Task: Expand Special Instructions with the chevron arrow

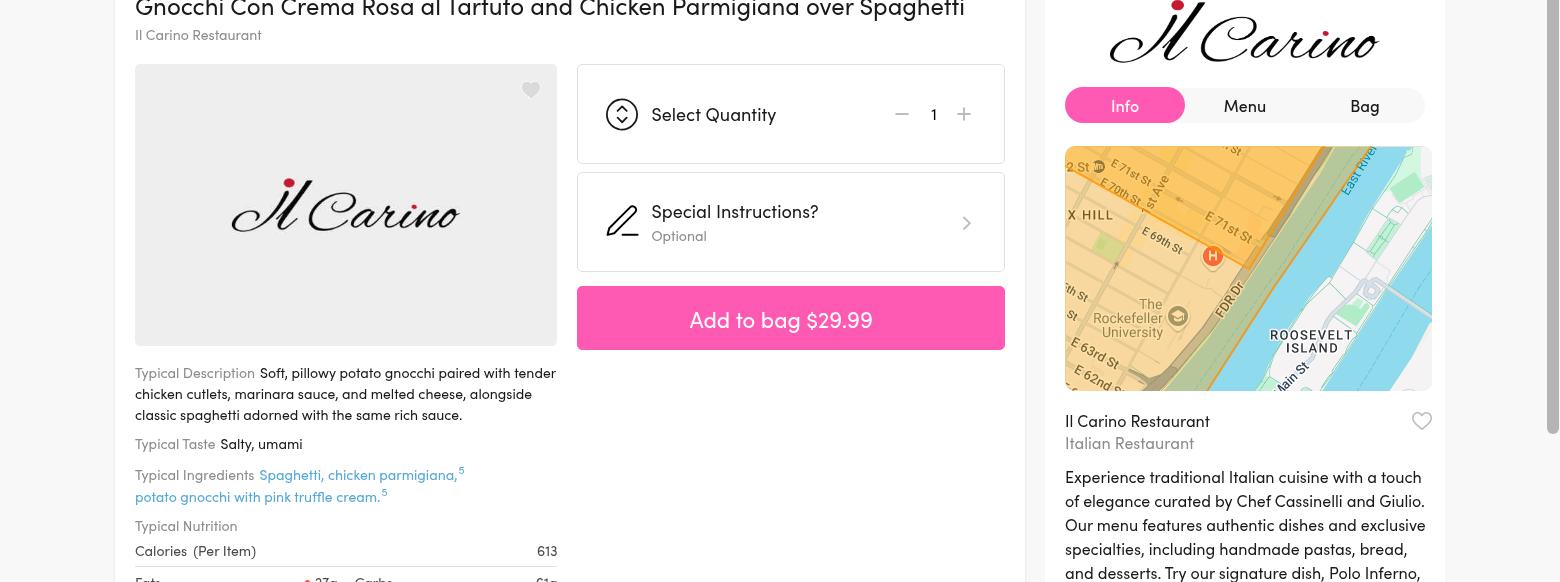Action: point(966,223)
